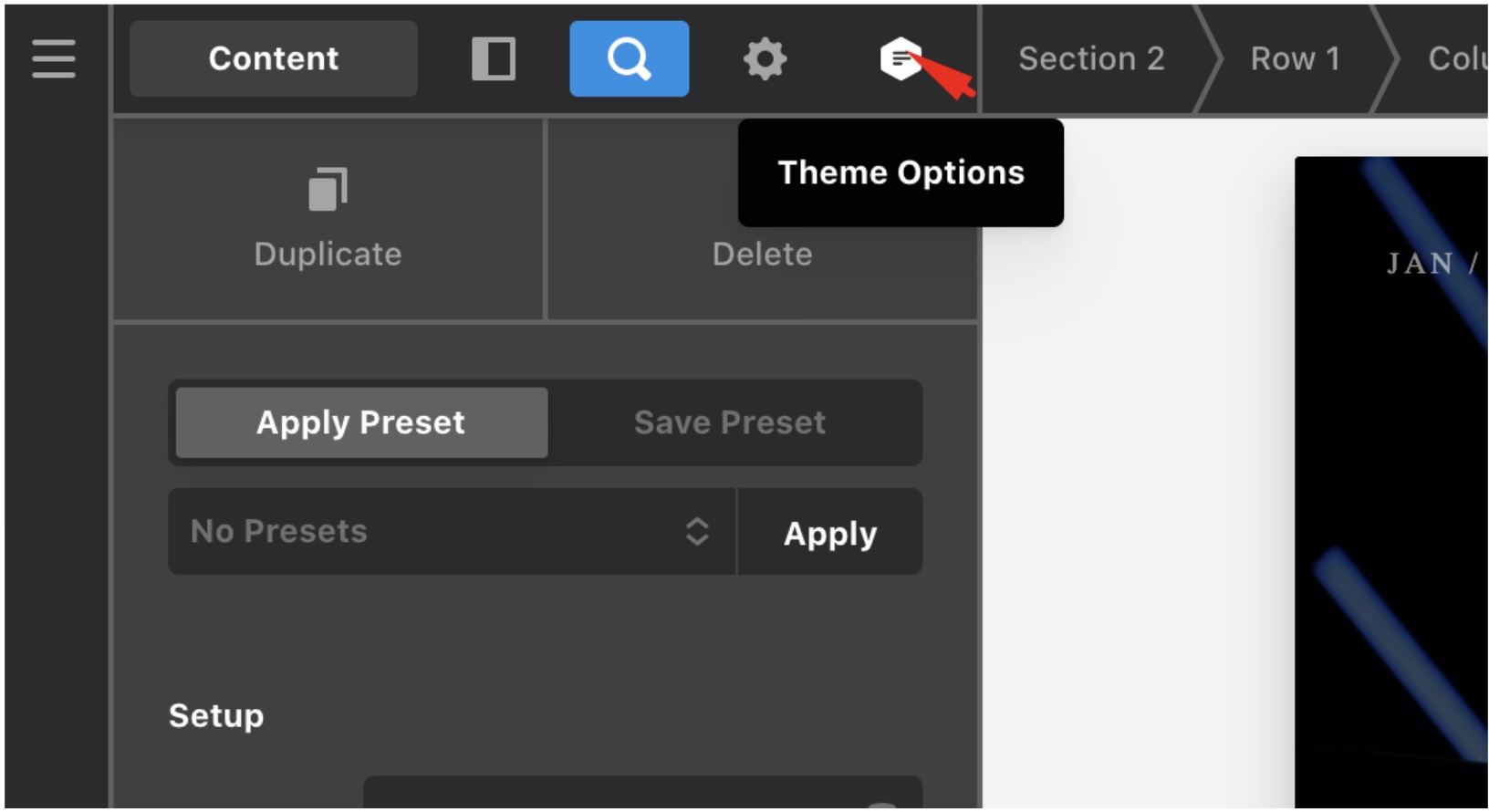1489x812 pixels.
Task: Click Apply next to the presets dropdown
Action: coord(830,532)
